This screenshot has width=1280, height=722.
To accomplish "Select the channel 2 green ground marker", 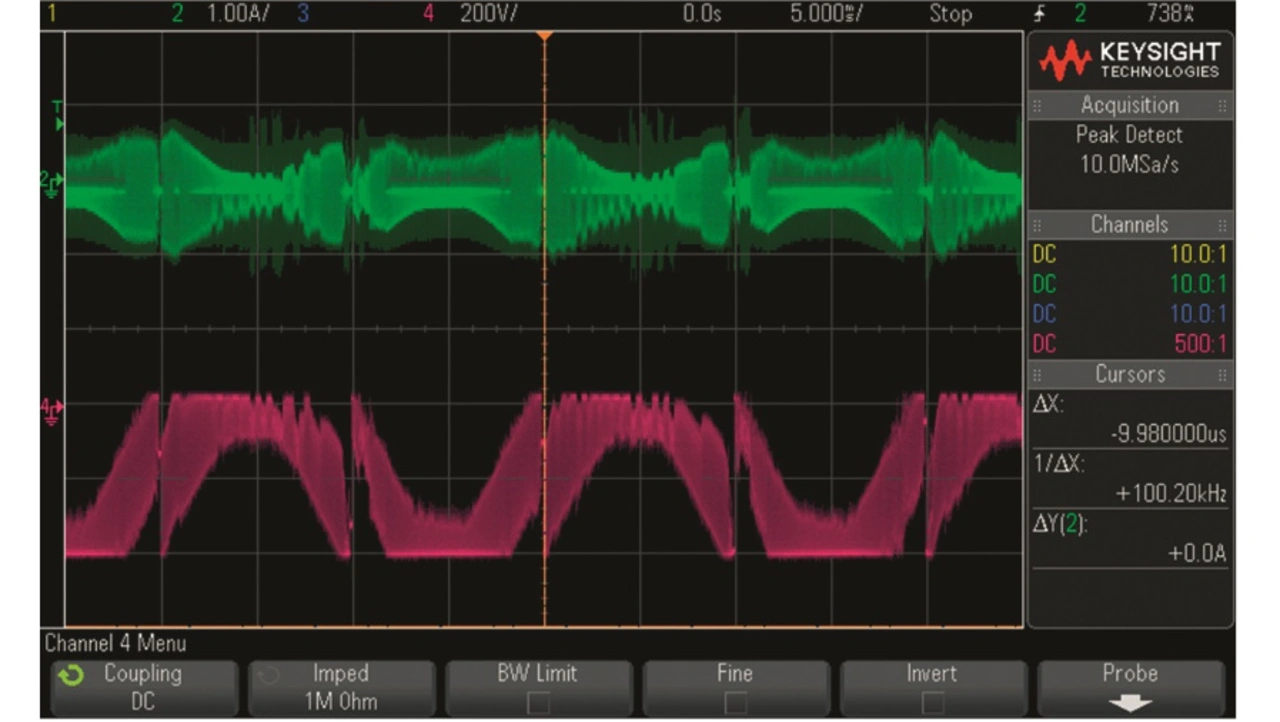I will (51, 182).
